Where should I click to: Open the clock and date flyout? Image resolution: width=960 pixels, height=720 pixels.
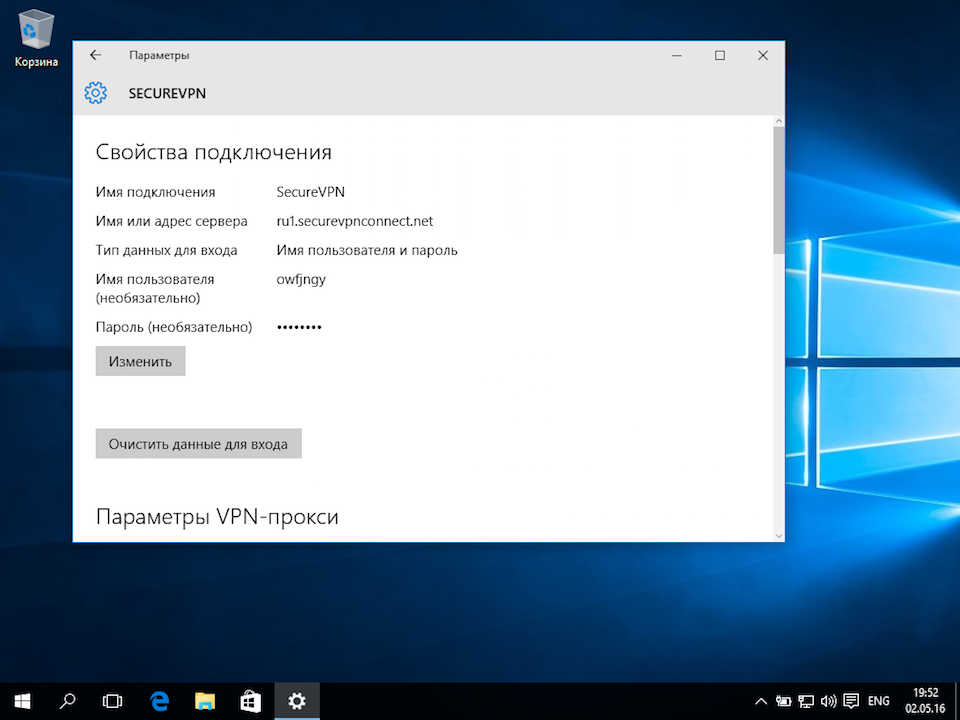pyautogui.click(x=925, y=701)
